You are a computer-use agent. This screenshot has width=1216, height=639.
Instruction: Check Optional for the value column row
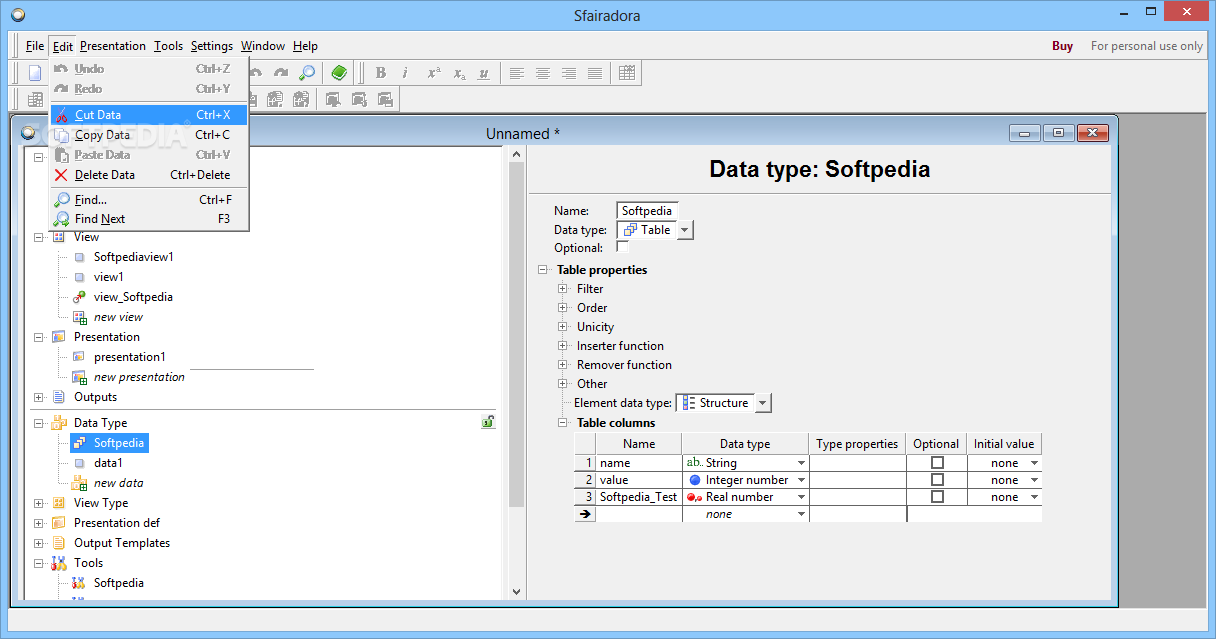937,480
